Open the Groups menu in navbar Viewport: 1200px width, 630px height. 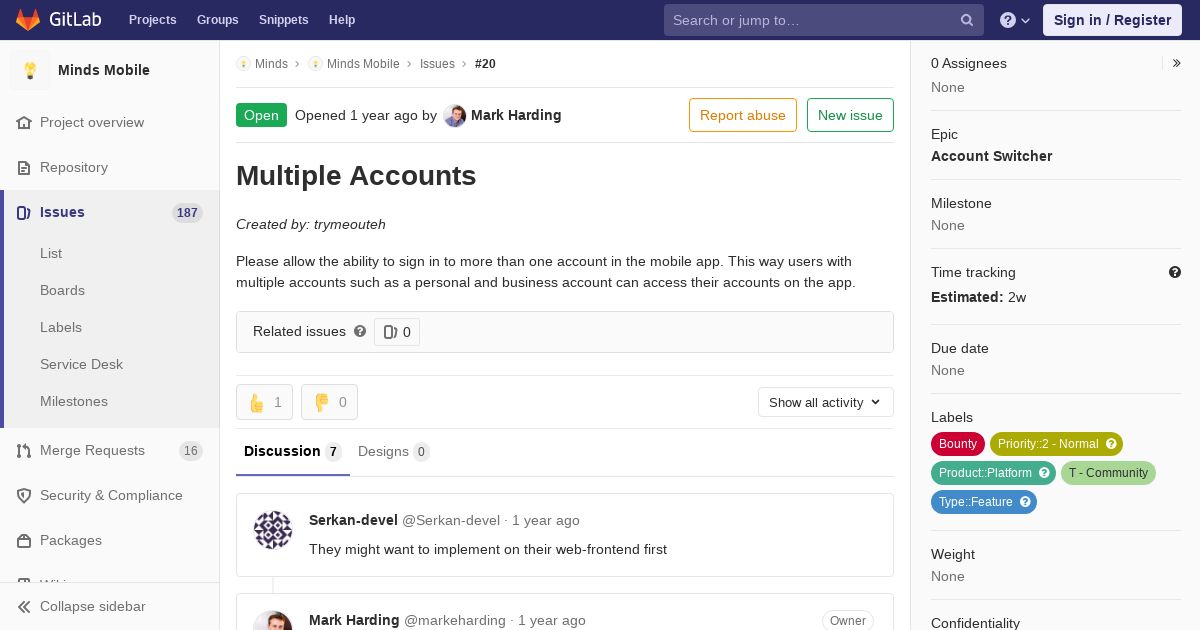pyautogui.click(x=217, y=20)
